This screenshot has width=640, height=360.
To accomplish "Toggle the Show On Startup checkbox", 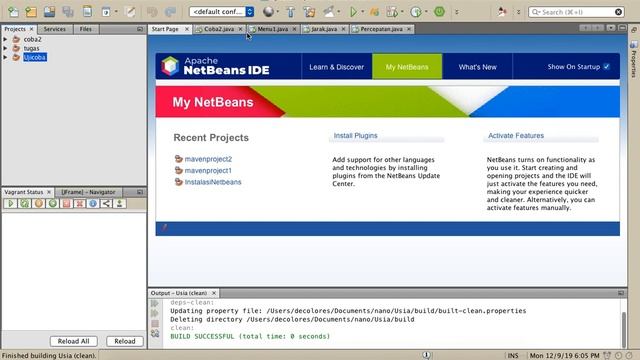I will (x=607, y=67).
